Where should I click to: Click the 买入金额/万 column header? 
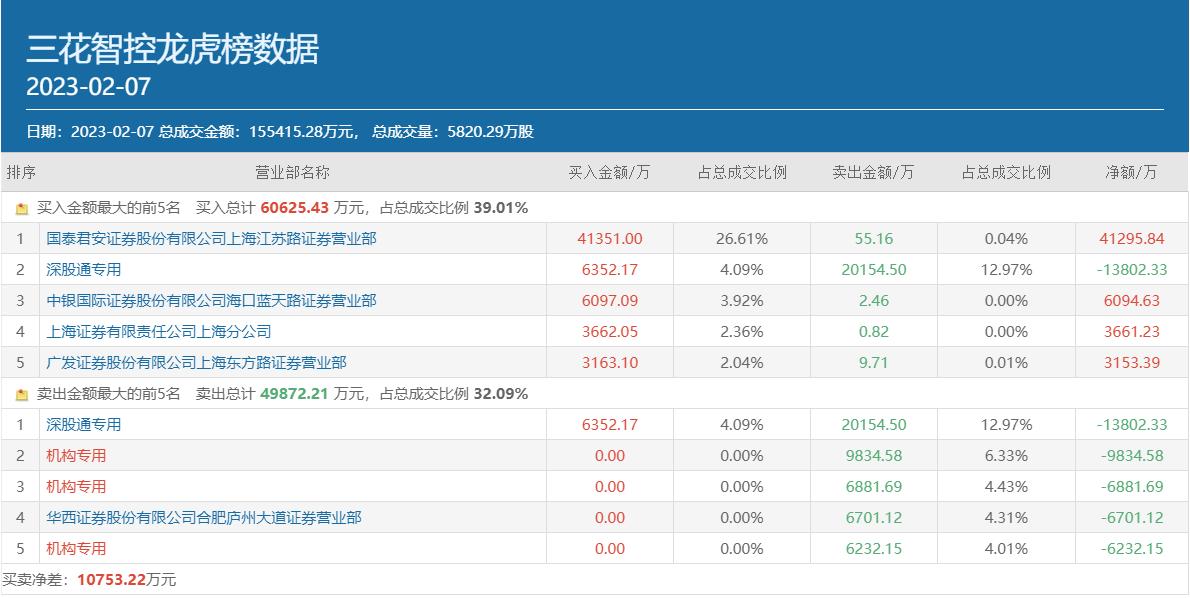point(609,172)
